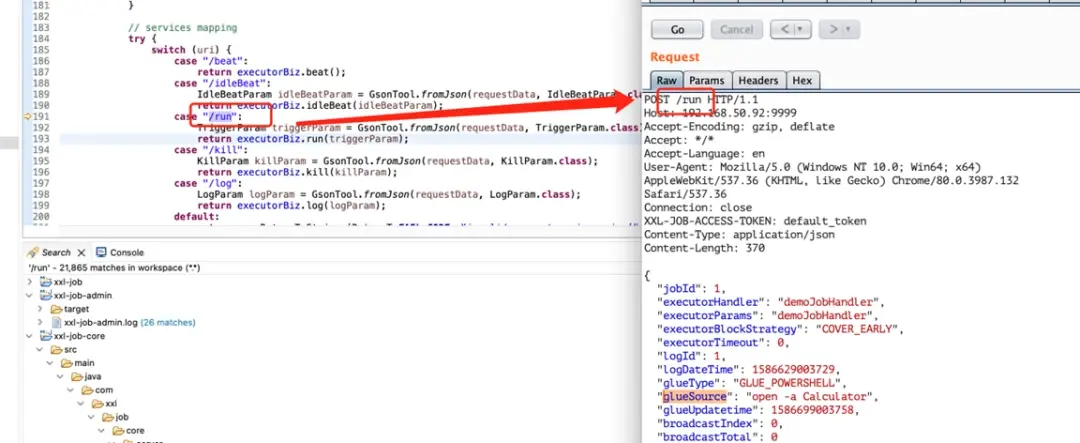
Task: Select the Console view tab
Action: click(120, 252)
